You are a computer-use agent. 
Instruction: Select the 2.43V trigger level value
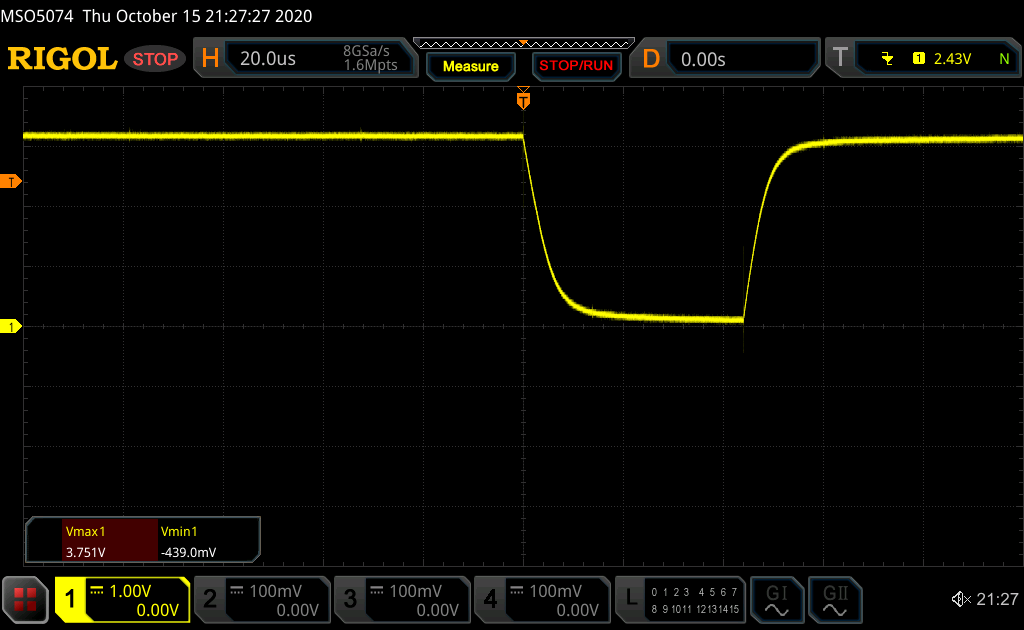tap(952, 59)
